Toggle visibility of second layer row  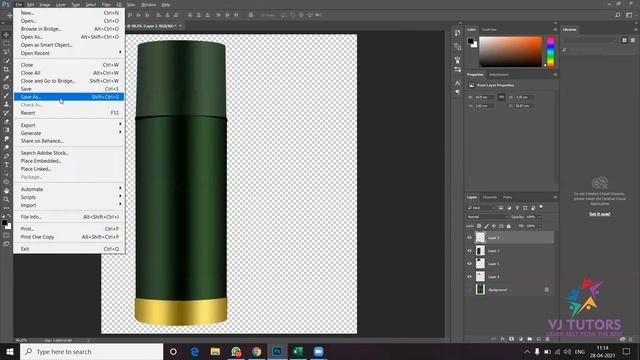pyautogui.click(x=469, y=251)
